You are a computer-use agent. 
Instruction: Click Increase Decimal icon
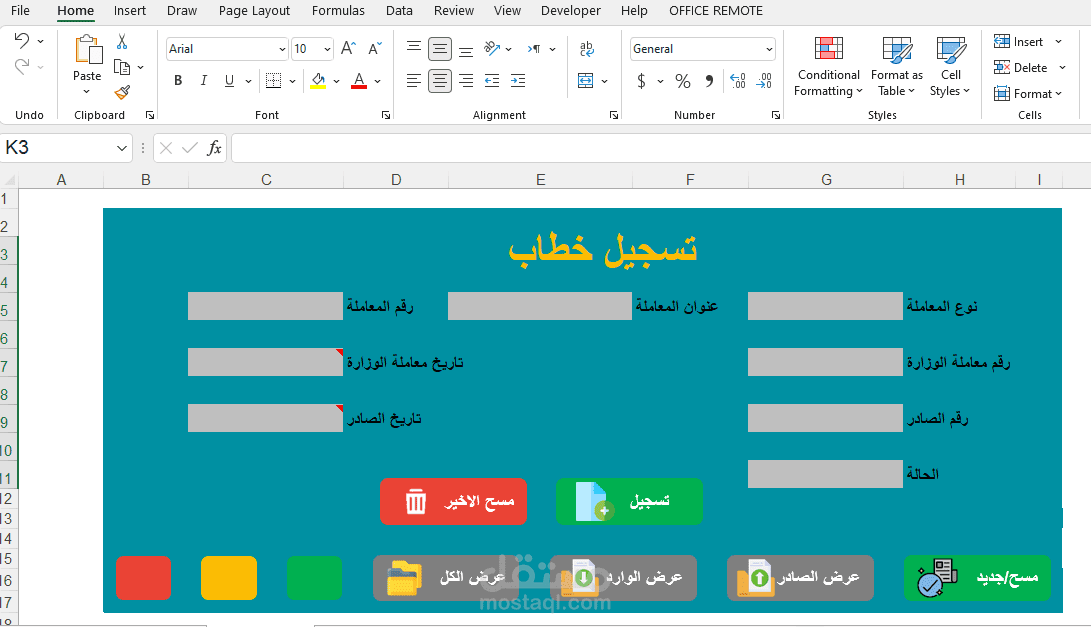pos(738,81)
